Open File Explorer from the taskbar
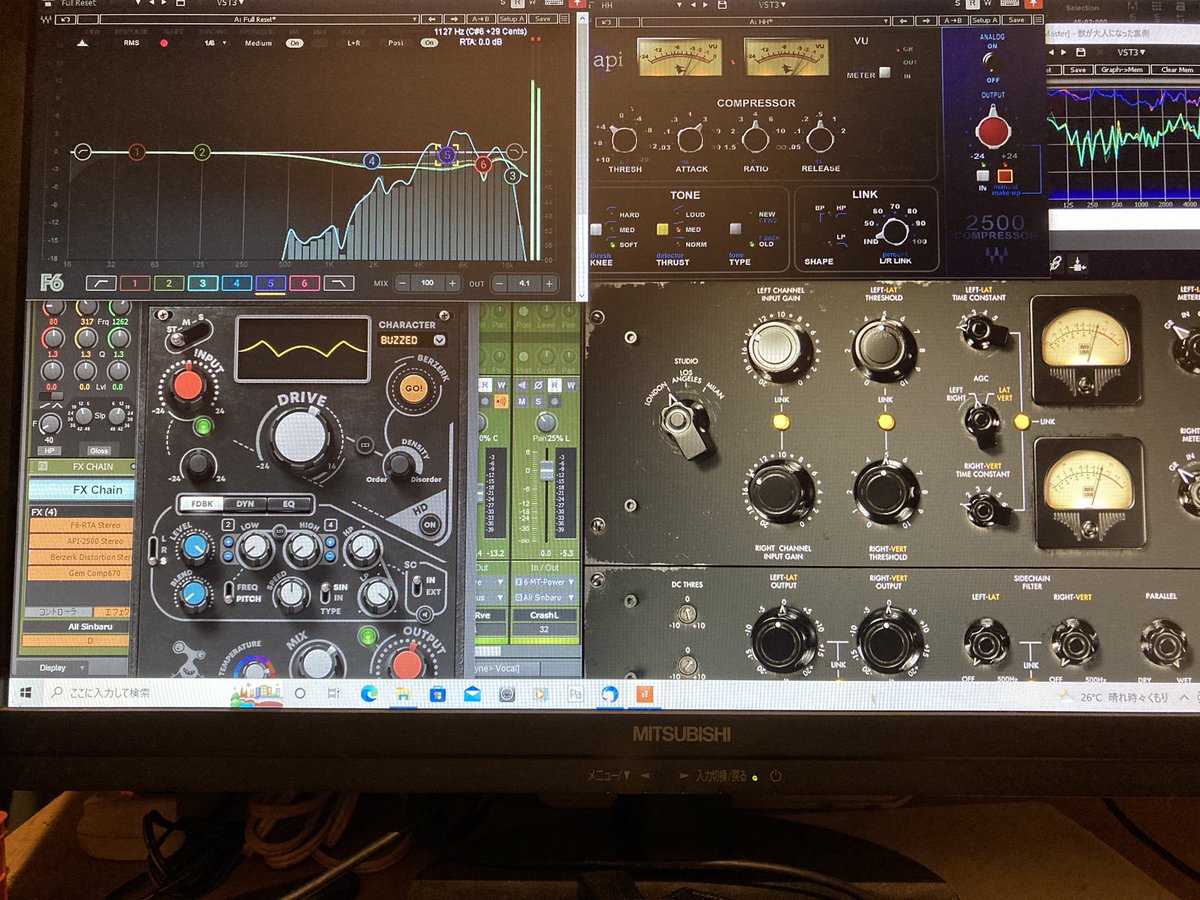Screen dimensions: 1200x900 point(402,693)
